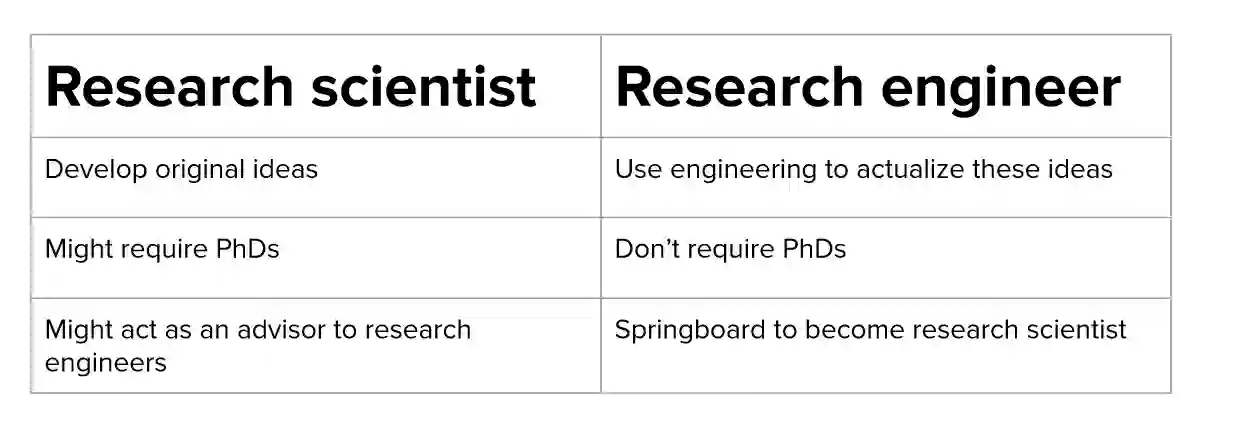
Task: Click the "Don't require PhDs" cell
Action: click(730, 249)
